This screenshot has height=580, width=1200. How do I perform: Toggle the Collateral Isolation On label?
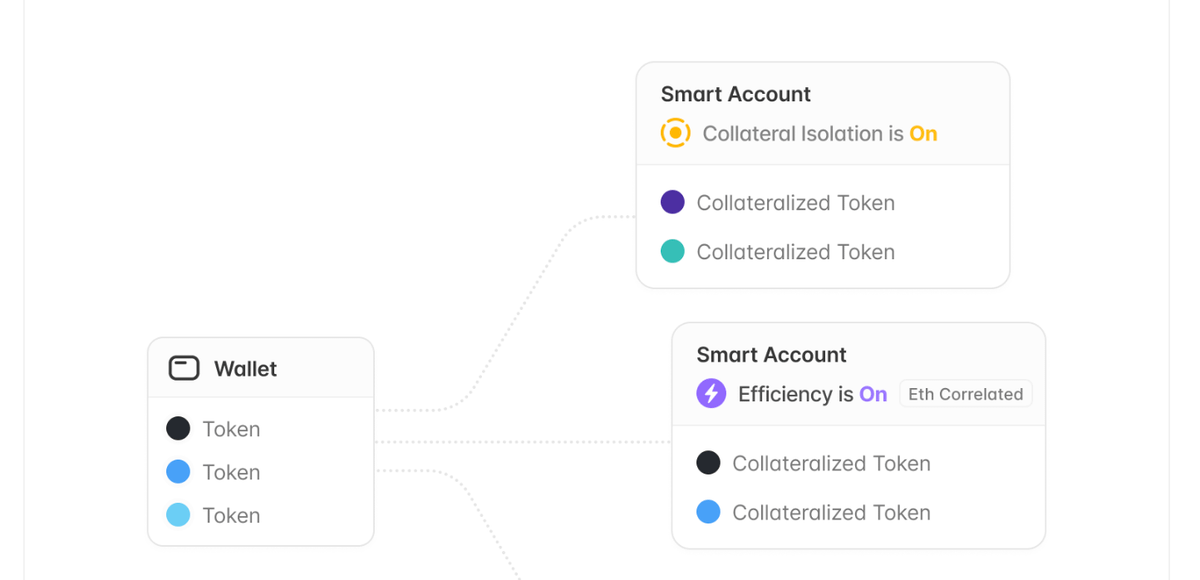pos(923,134)
